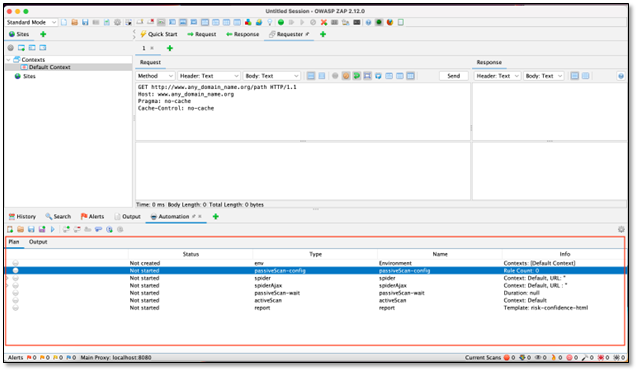The image size is (638, 372).
Task: Open response Header: Text dropdown
Action: [497, 76]
